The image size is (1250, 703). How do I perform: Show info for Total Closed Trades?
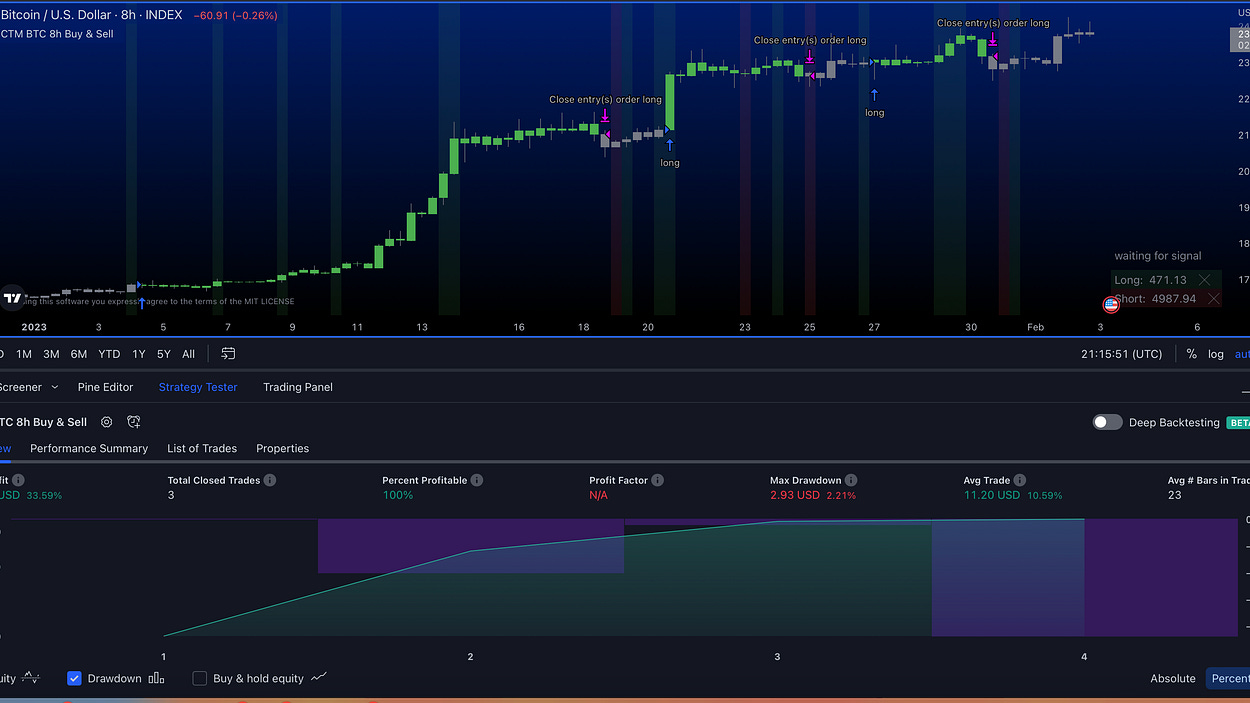coord(270,480)
